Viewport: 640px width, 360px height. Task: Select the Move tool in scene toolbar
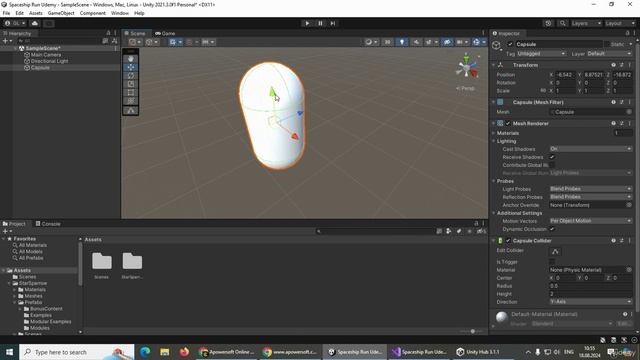(131, 67)
